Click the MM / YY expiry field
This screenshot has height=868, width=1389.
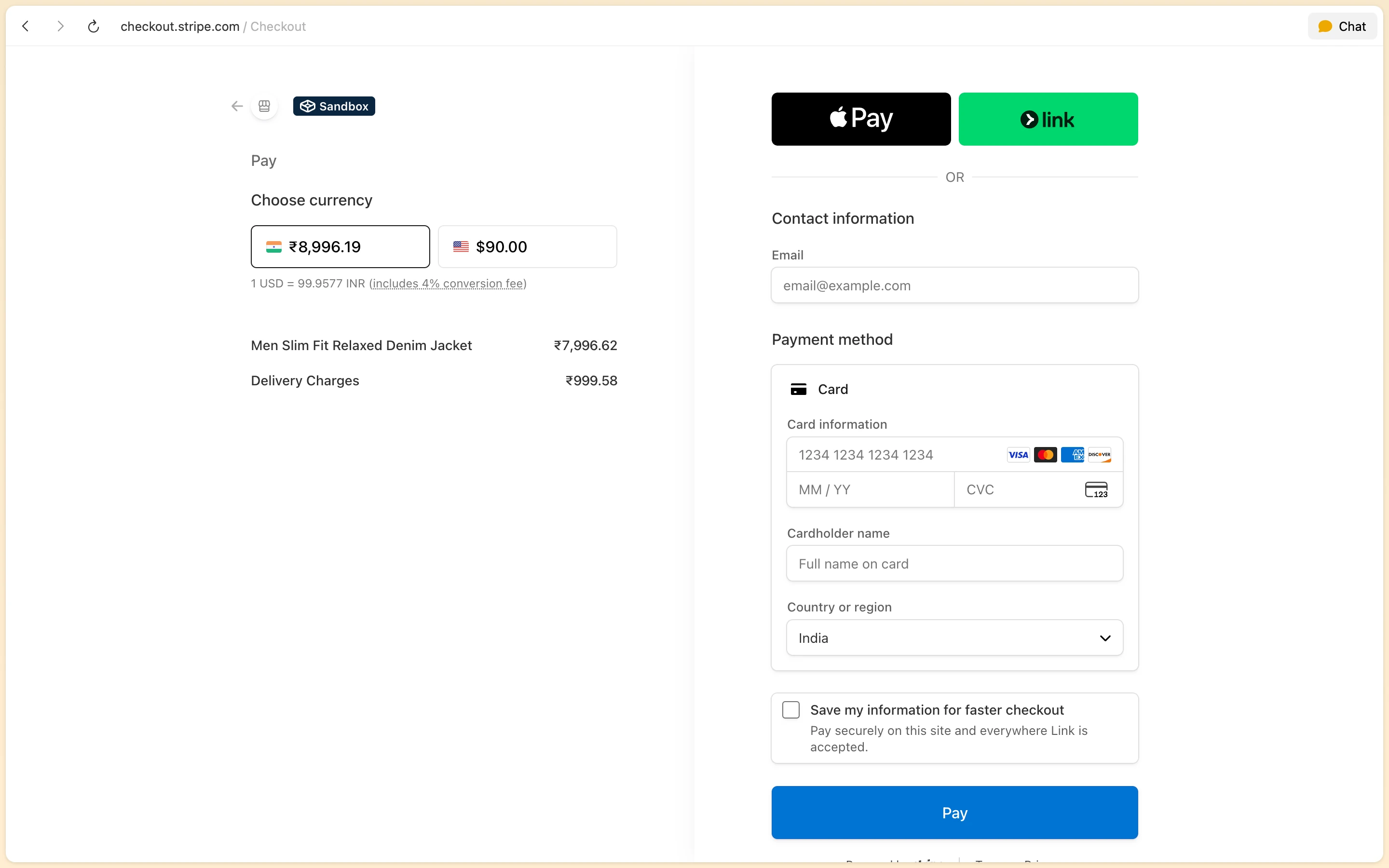[870, 489]
